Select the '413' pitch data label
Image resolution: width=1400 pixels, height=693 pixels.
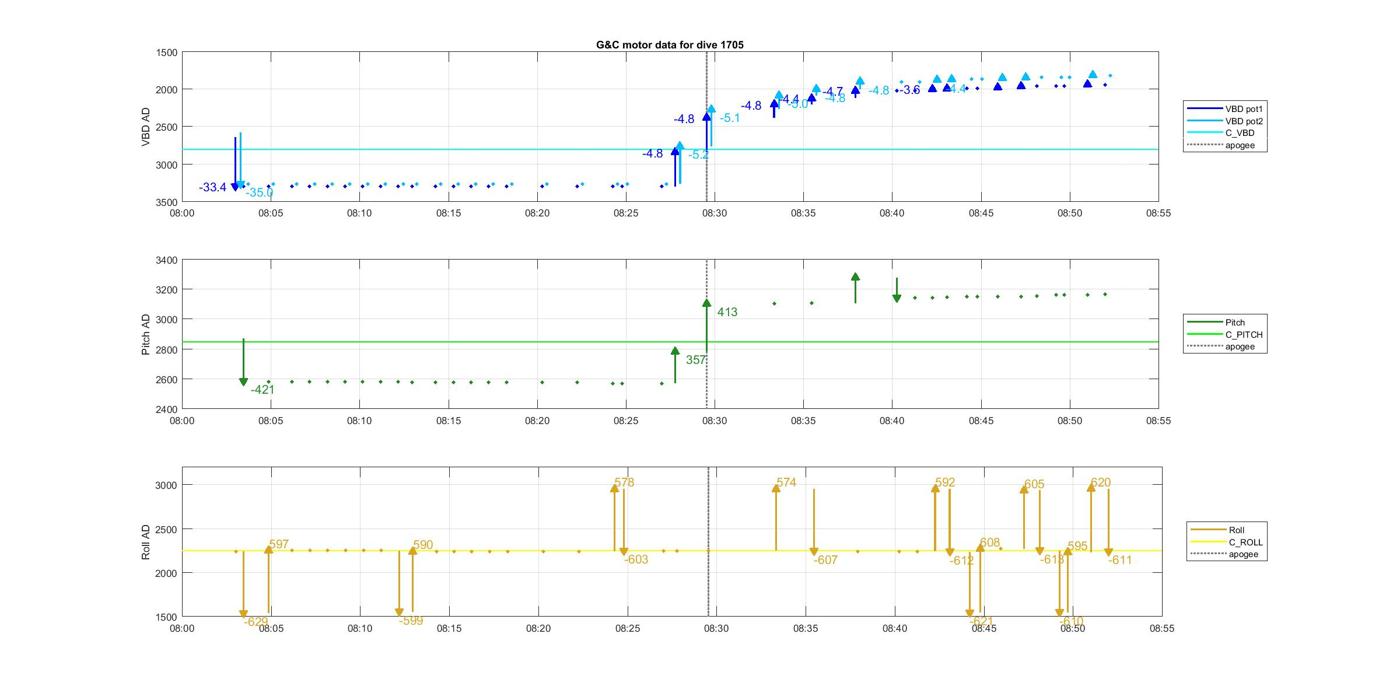tap(727, 313)
